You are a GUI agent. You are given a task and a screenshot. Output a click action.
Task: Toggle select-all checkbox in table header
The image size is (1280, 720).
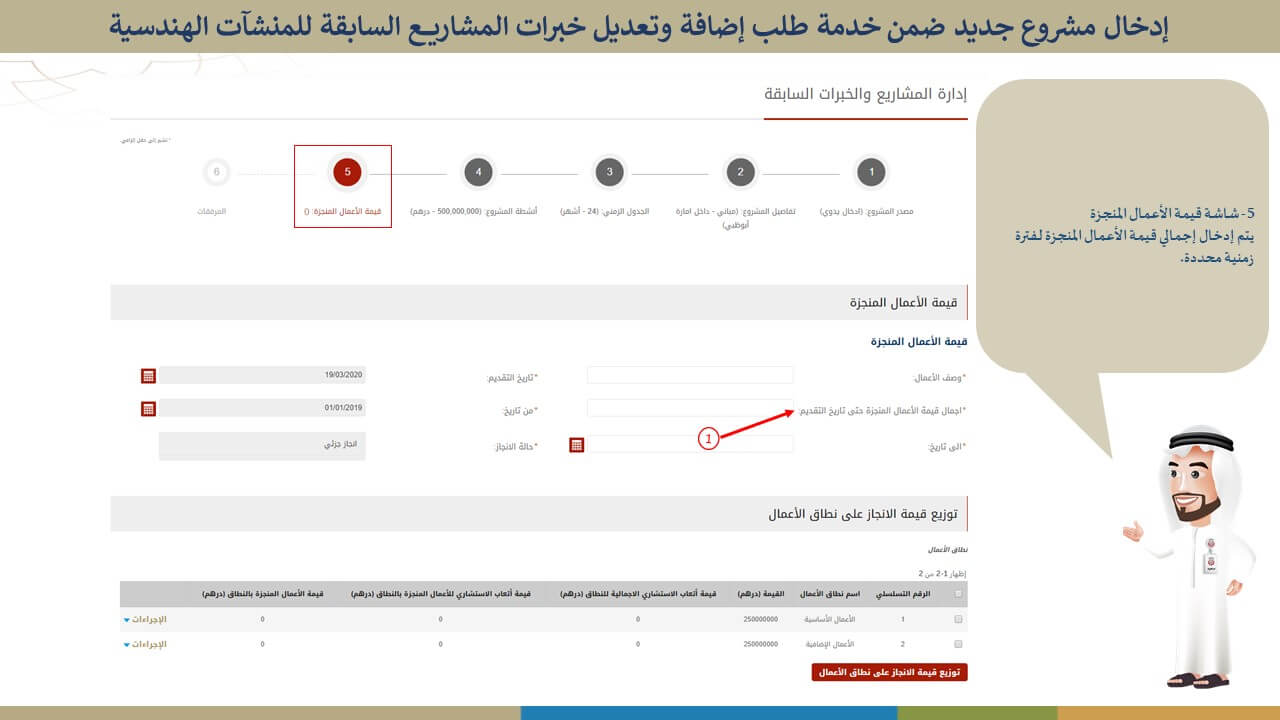(x=959, y=594)
